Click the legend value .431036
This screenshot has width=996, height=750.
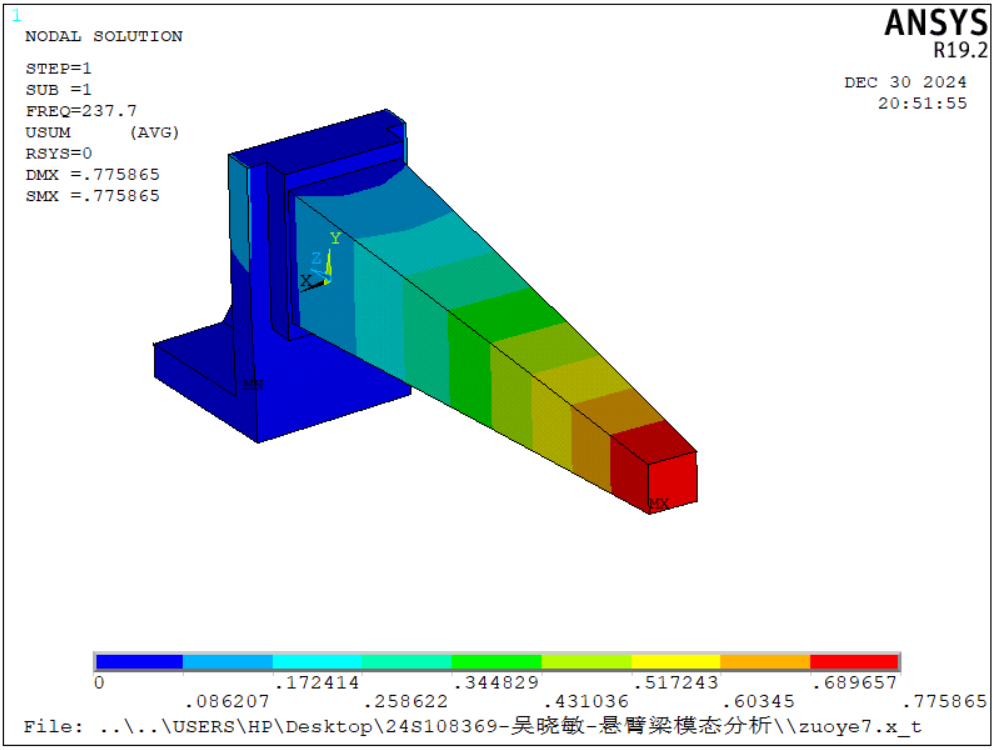(586, 702)
